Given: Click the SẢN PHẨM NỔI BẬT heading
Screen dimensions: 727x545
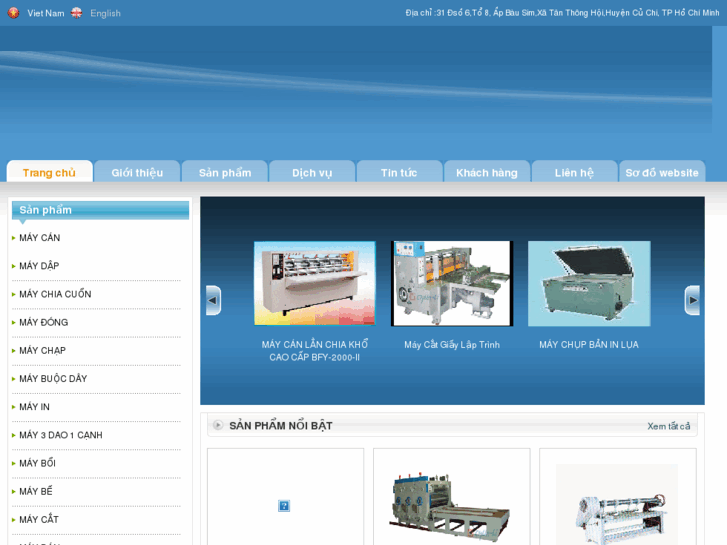Looking at the screenshot, I should tap(281, 426).
